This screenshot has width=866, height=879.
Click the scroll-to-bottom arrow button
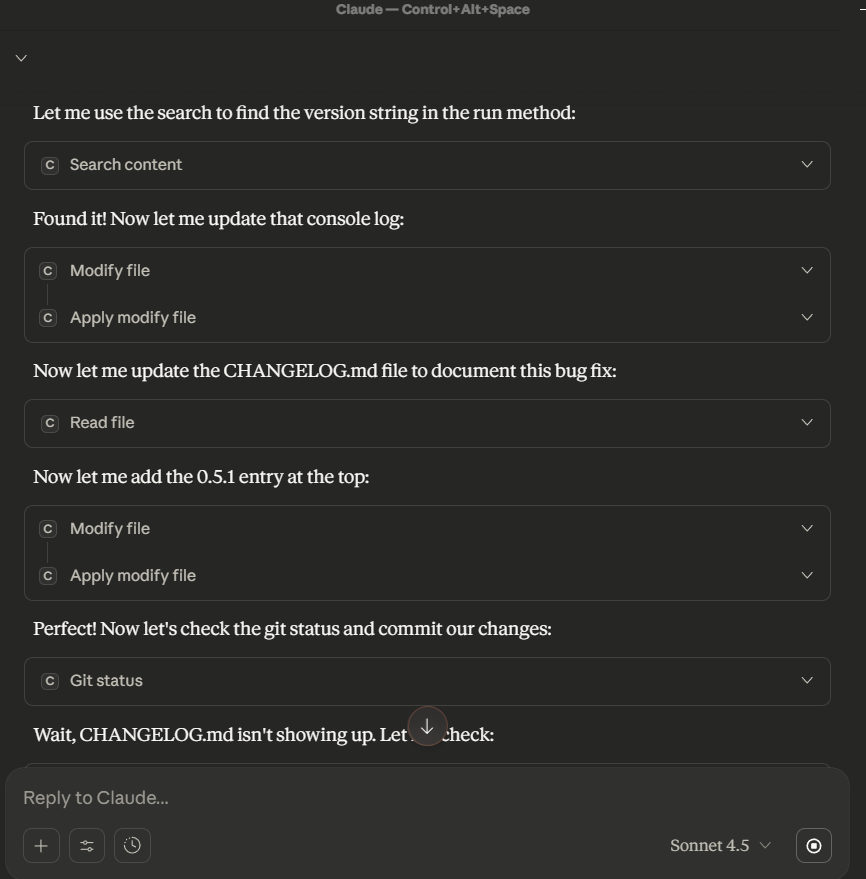(x=427, y=727)
